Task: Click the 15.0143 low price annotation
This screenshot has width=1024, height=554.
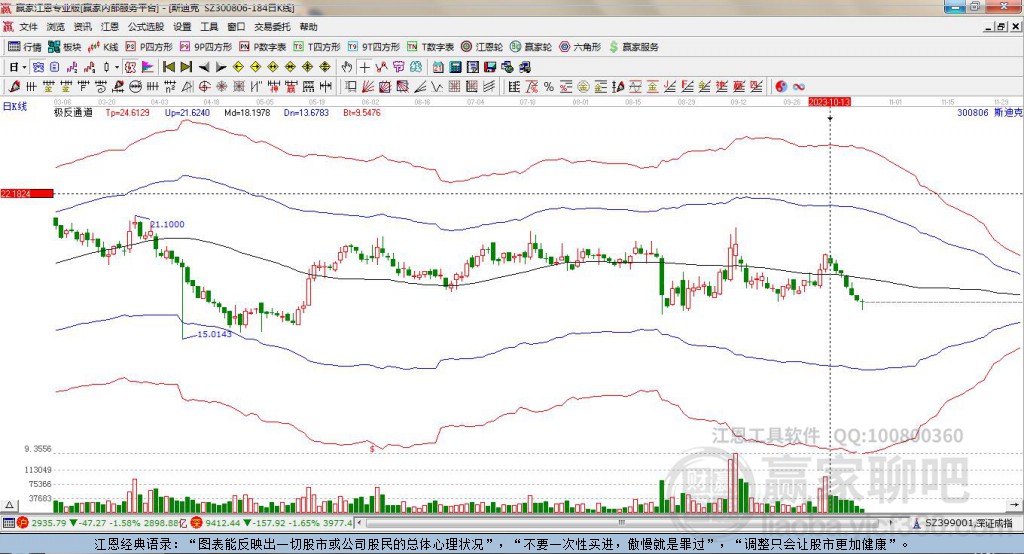Action: (214, 334)
